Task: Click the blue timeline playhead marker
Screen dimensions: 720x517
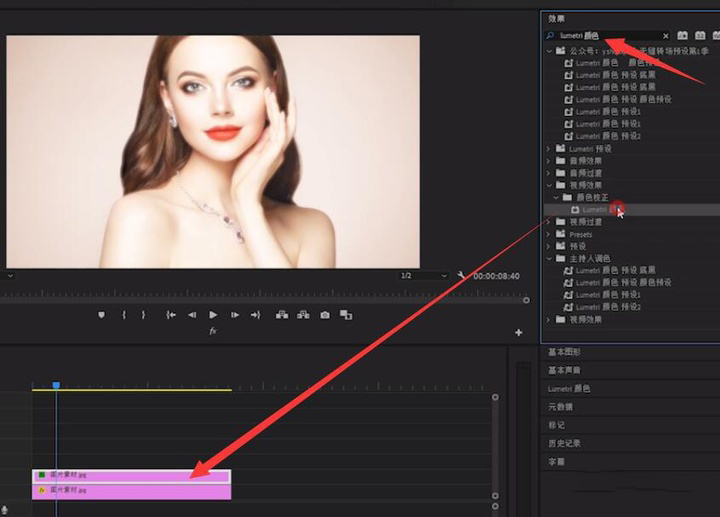Action: pos(56,385)
